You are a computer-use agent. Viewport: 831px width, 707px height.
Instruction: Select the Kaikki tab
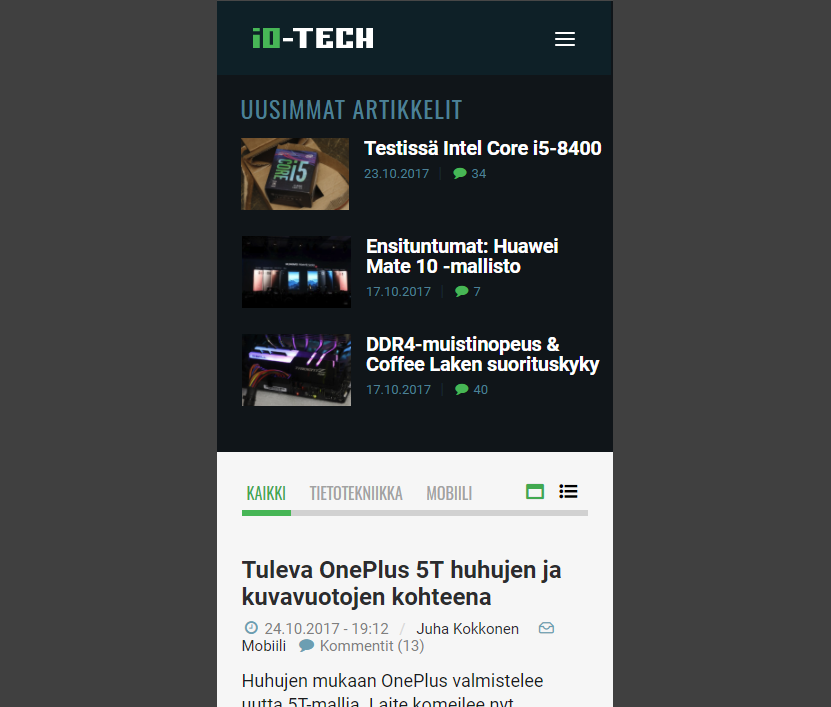pos(266,493)
